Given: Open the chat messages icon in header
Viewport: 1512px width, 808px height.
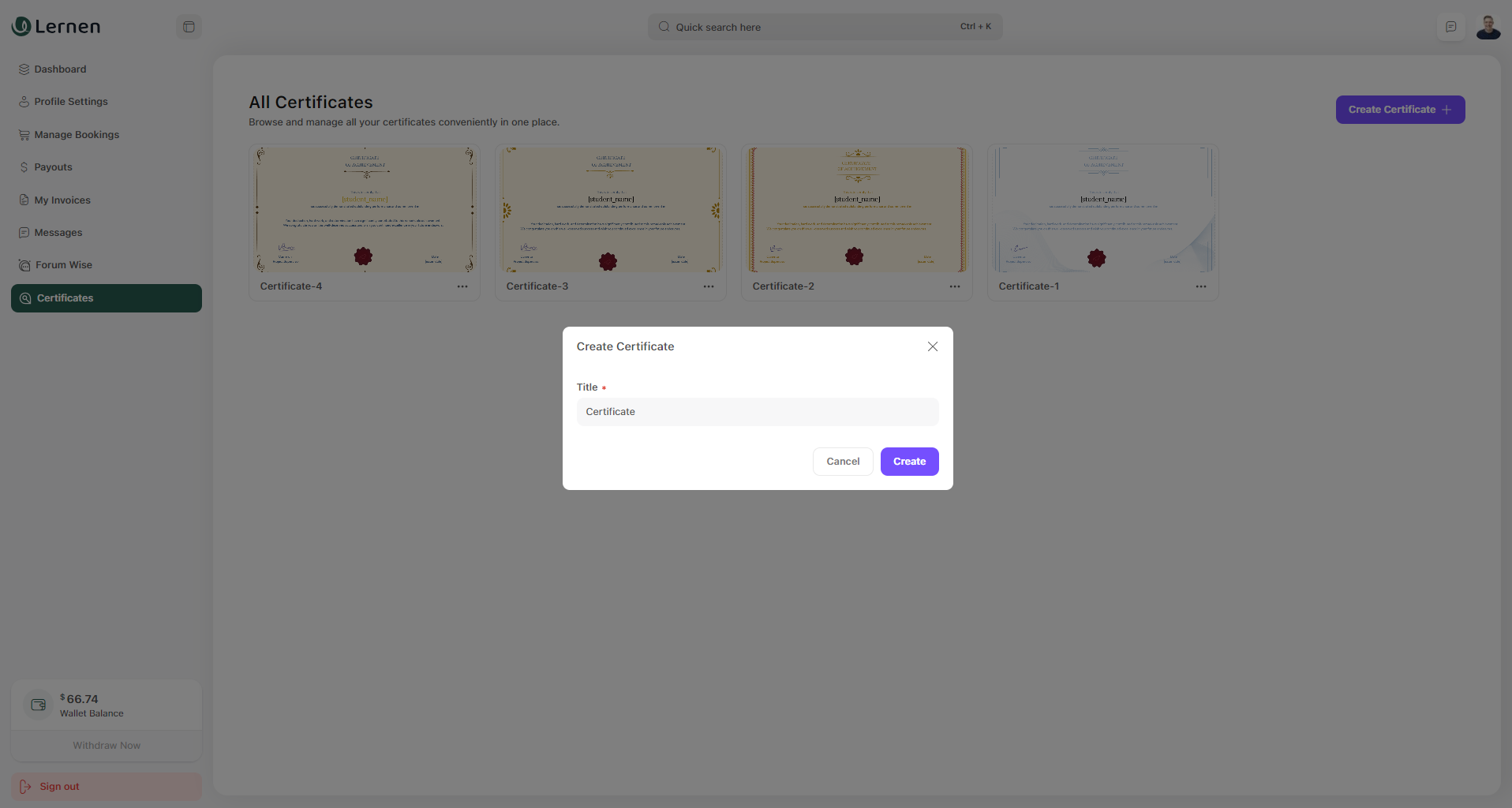Looking at the screenshot, I should pyautogui.click(x=1450, y=27).
